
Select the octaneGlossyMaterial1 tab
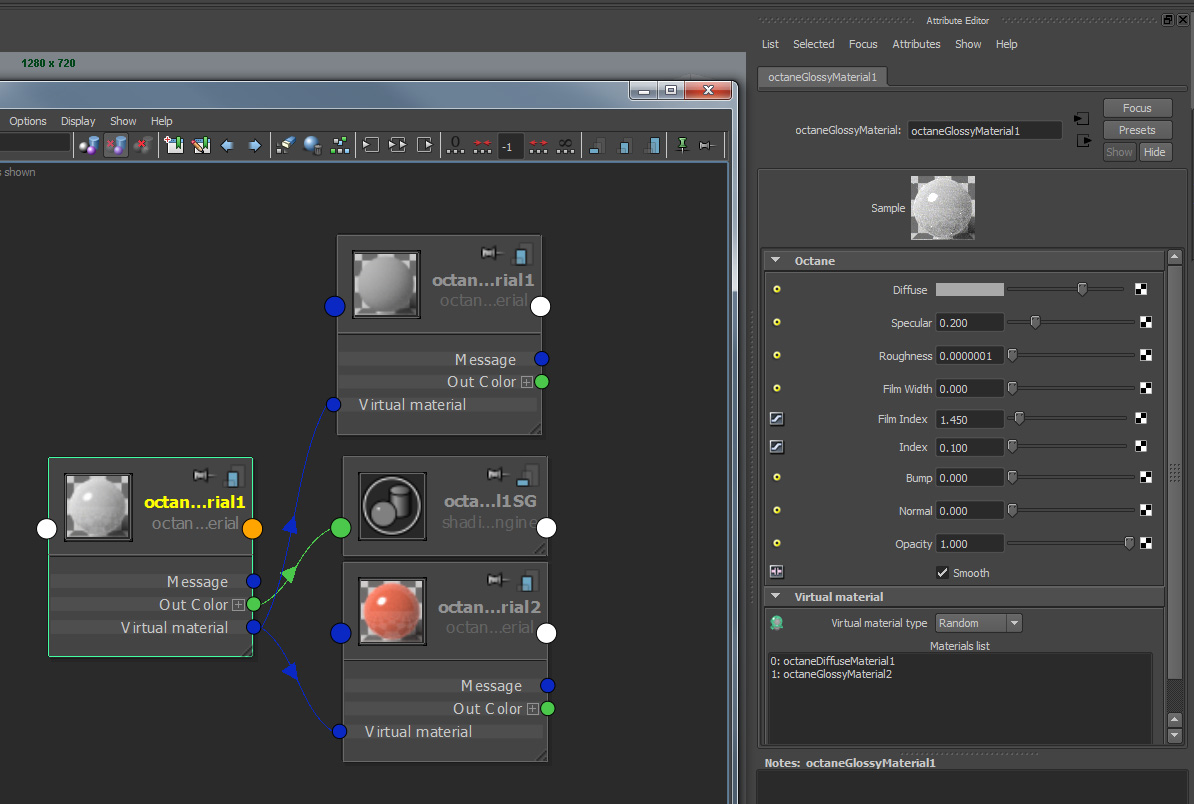[822, 77]
